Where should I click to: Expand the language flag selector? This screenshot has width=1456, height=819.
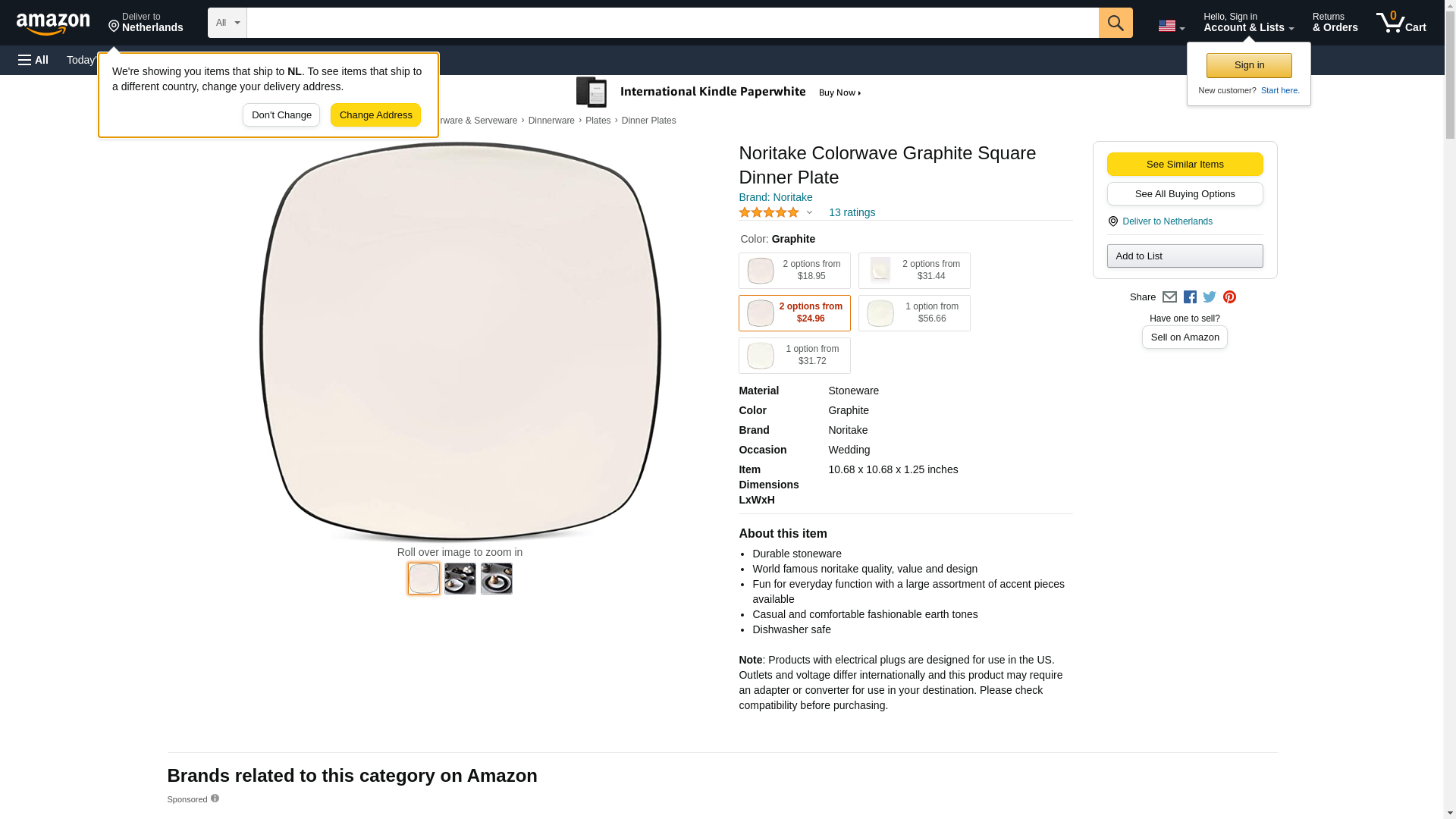pyautogui.click(x=1171, y=26)
